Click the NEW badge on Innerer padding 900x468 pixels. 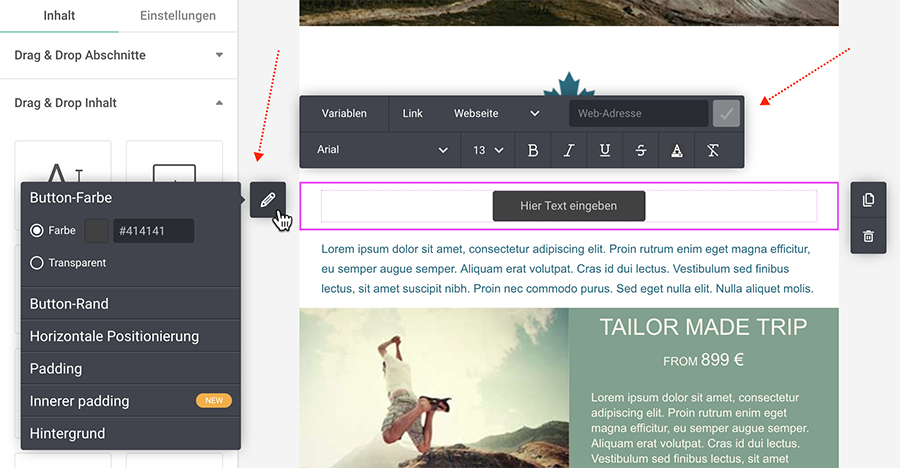[x=214, y=401]
